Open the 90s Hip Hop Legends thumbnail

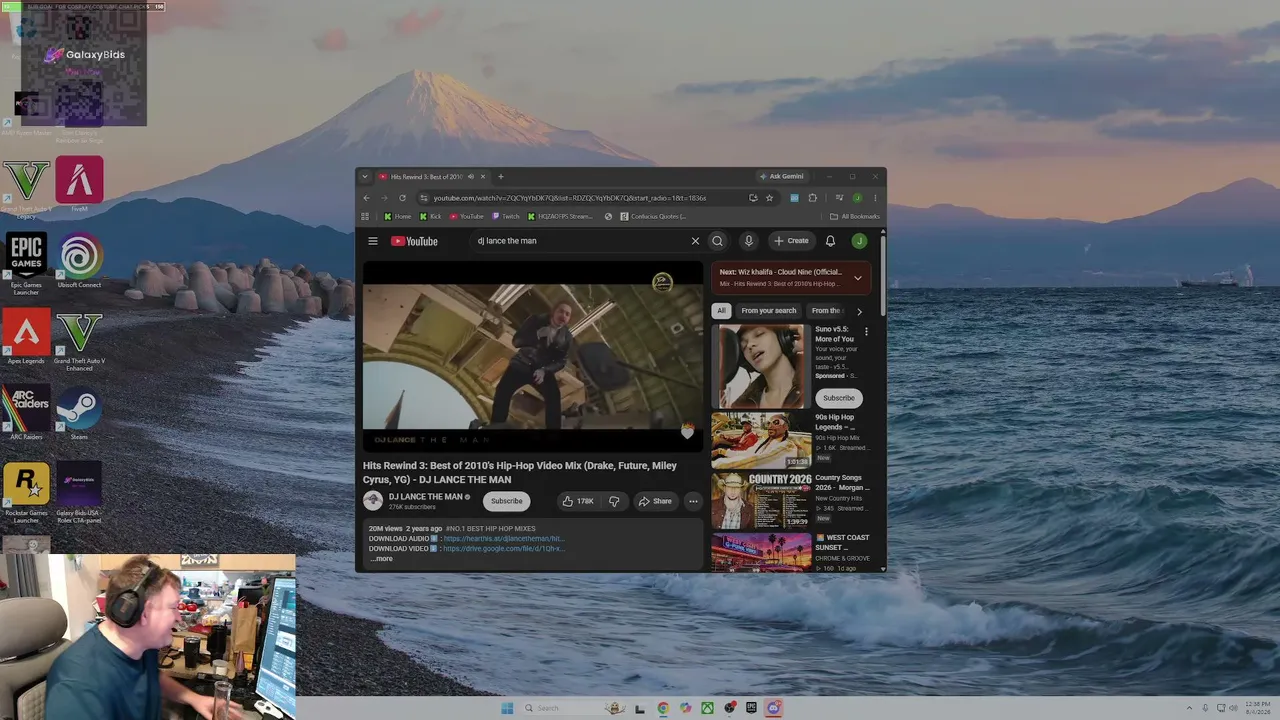click(x=761, y=440)
